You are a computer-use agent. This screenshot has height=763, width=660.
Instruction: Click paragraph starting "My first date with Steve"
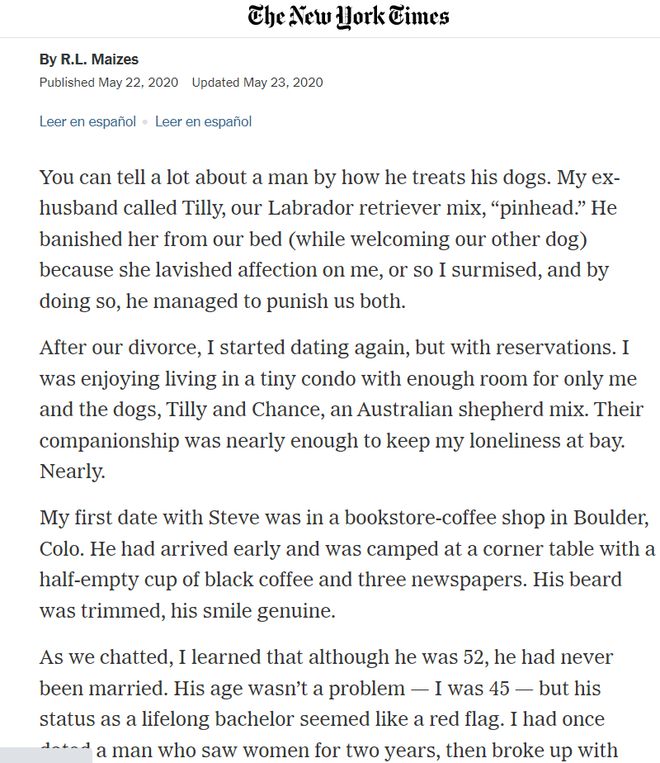347,564
